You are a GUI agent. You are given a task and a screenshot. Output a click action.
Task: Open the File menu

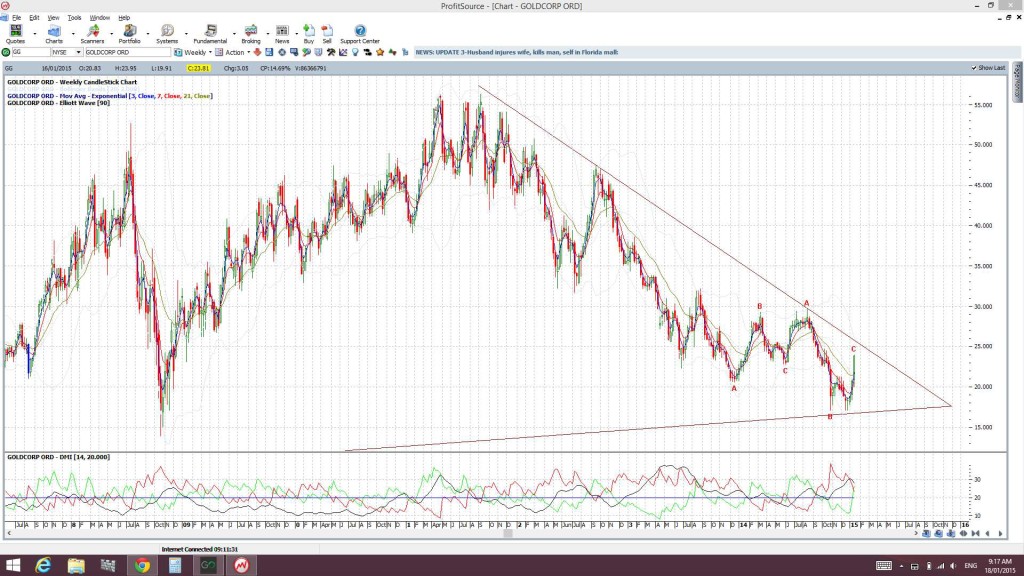(16, 18)
